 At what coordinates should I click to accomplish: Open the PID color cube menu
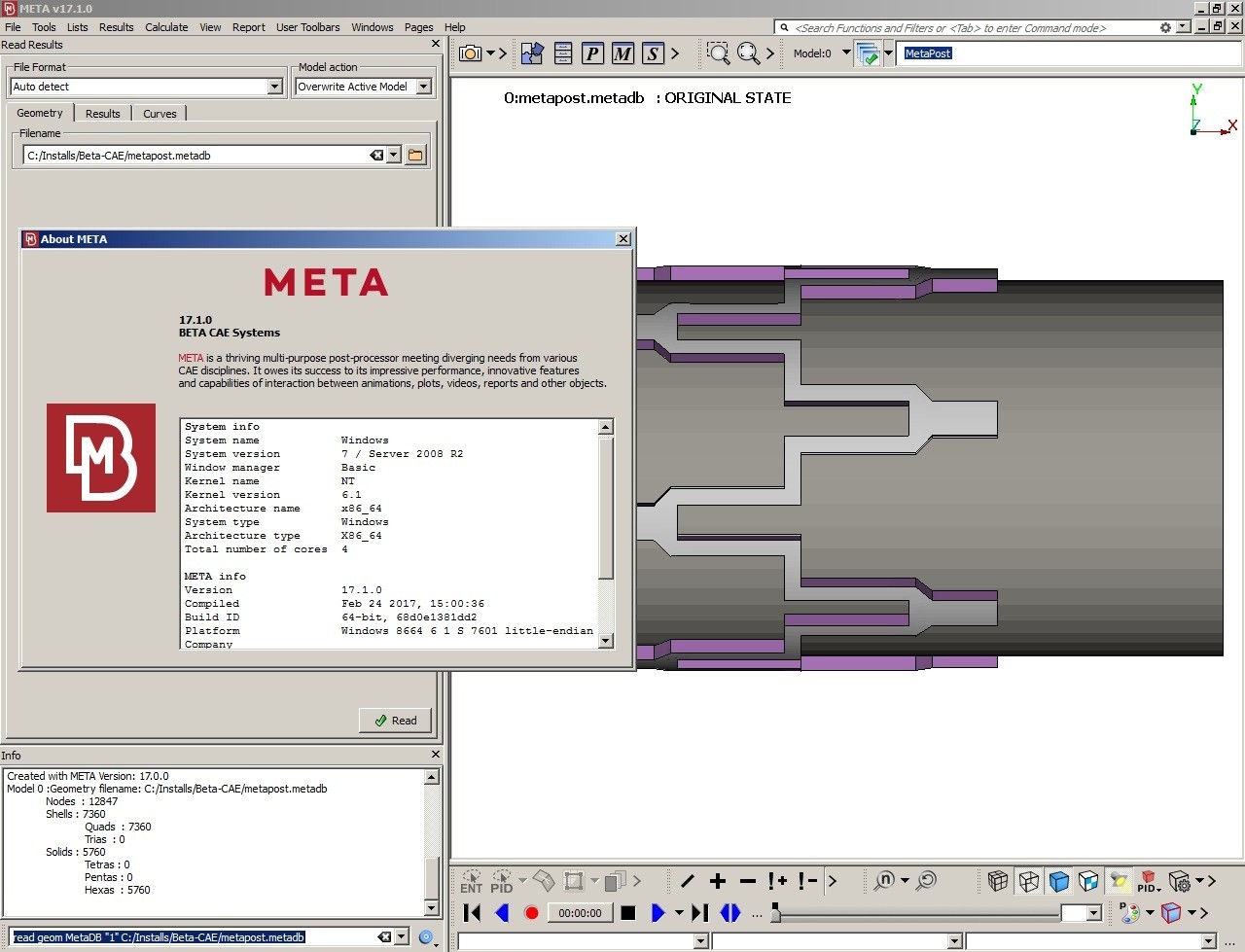1149,881
